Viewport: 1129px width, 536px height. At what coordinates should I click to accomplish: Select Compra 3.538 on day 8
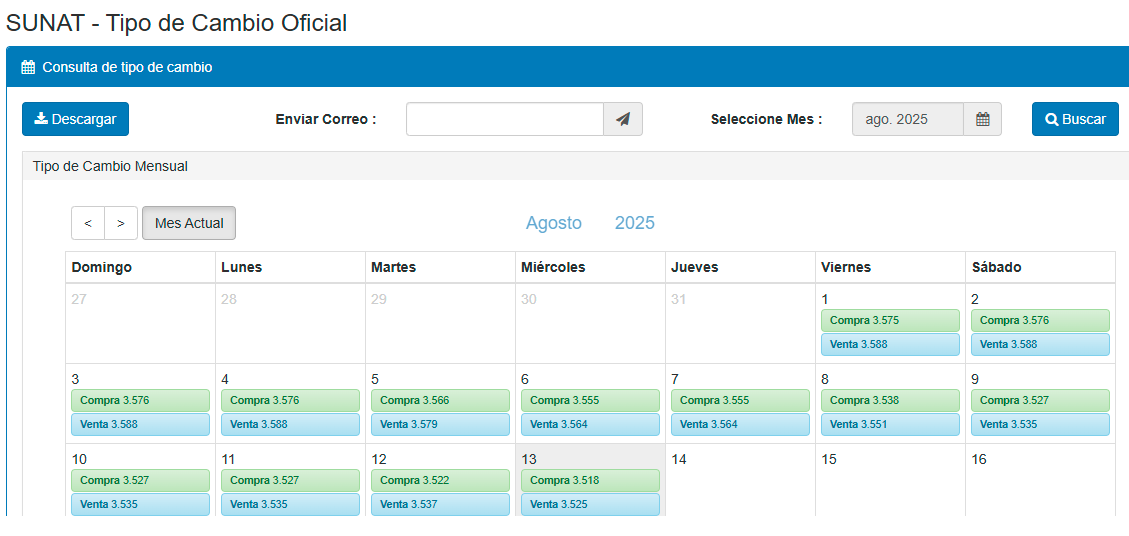pyautogui.click(x=891, y=401)
